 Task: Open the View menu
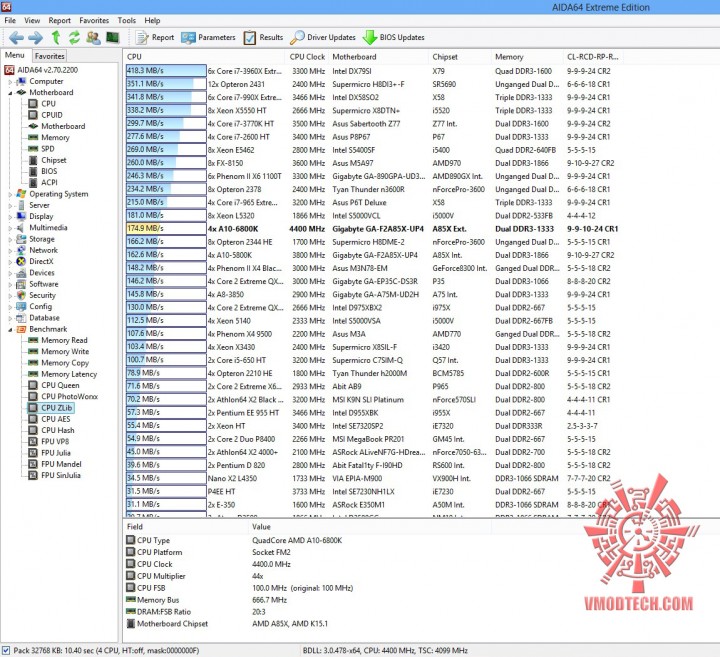tap(32, 20)
